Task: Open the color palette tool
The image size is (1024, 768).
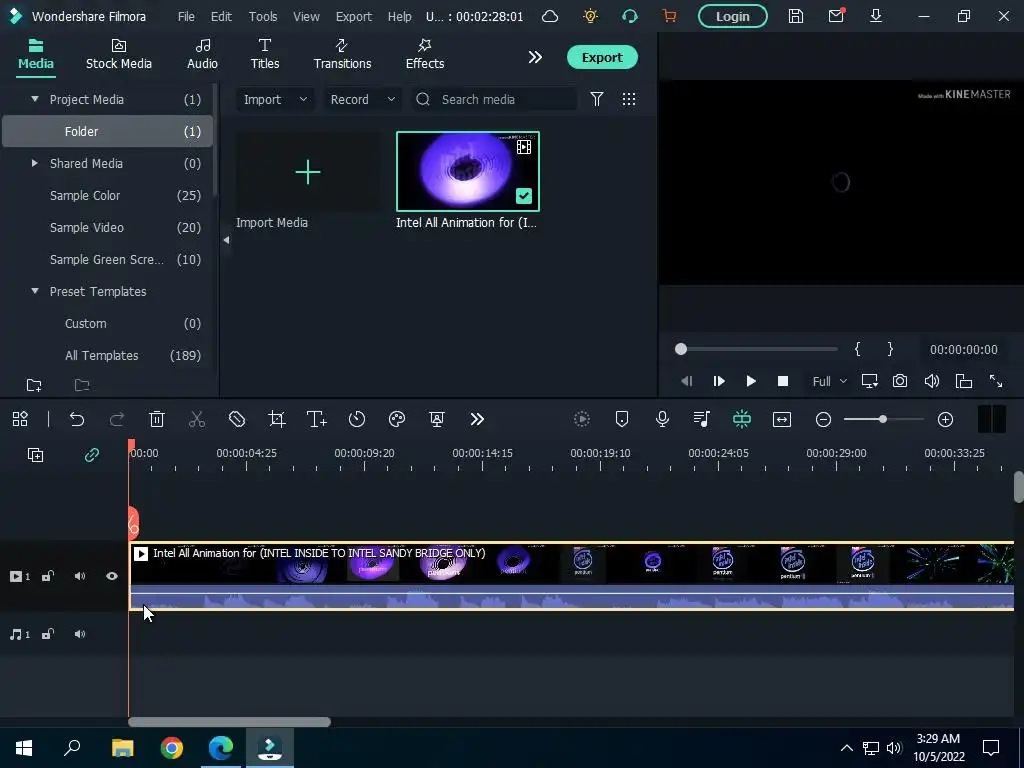Action: click(397, 419)
